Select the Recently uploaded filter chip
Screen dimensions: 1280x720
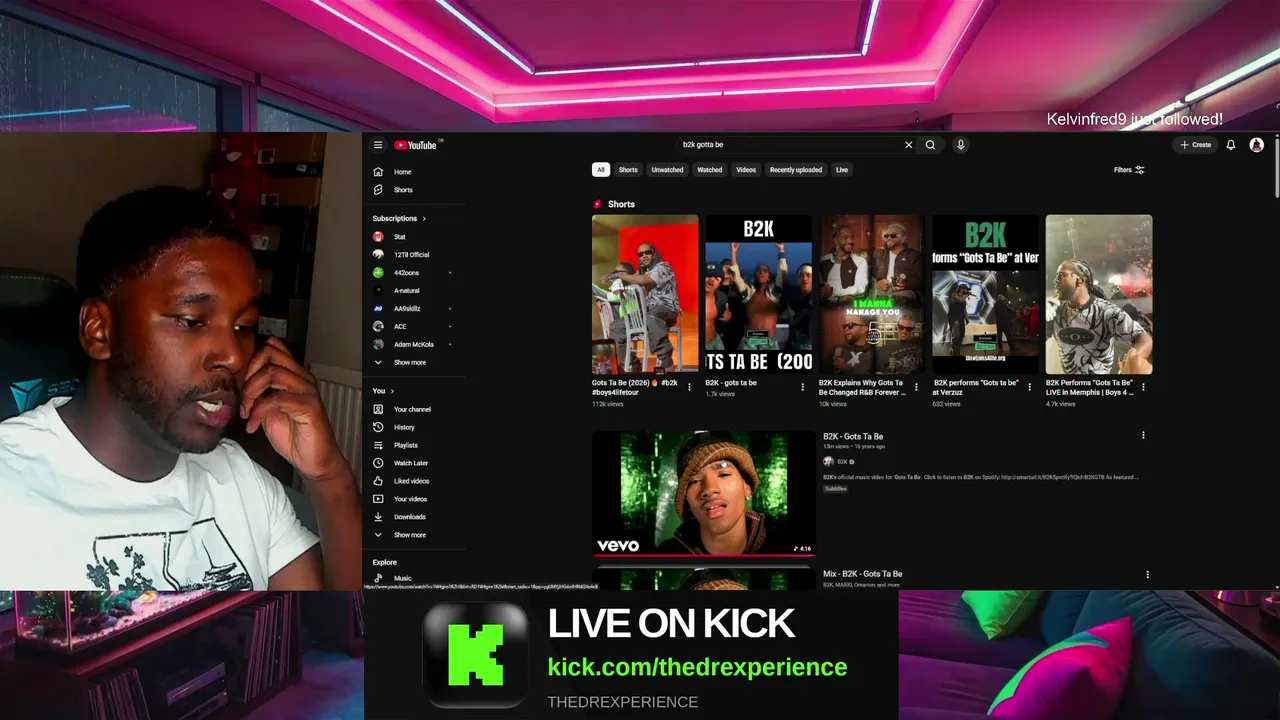796,170
